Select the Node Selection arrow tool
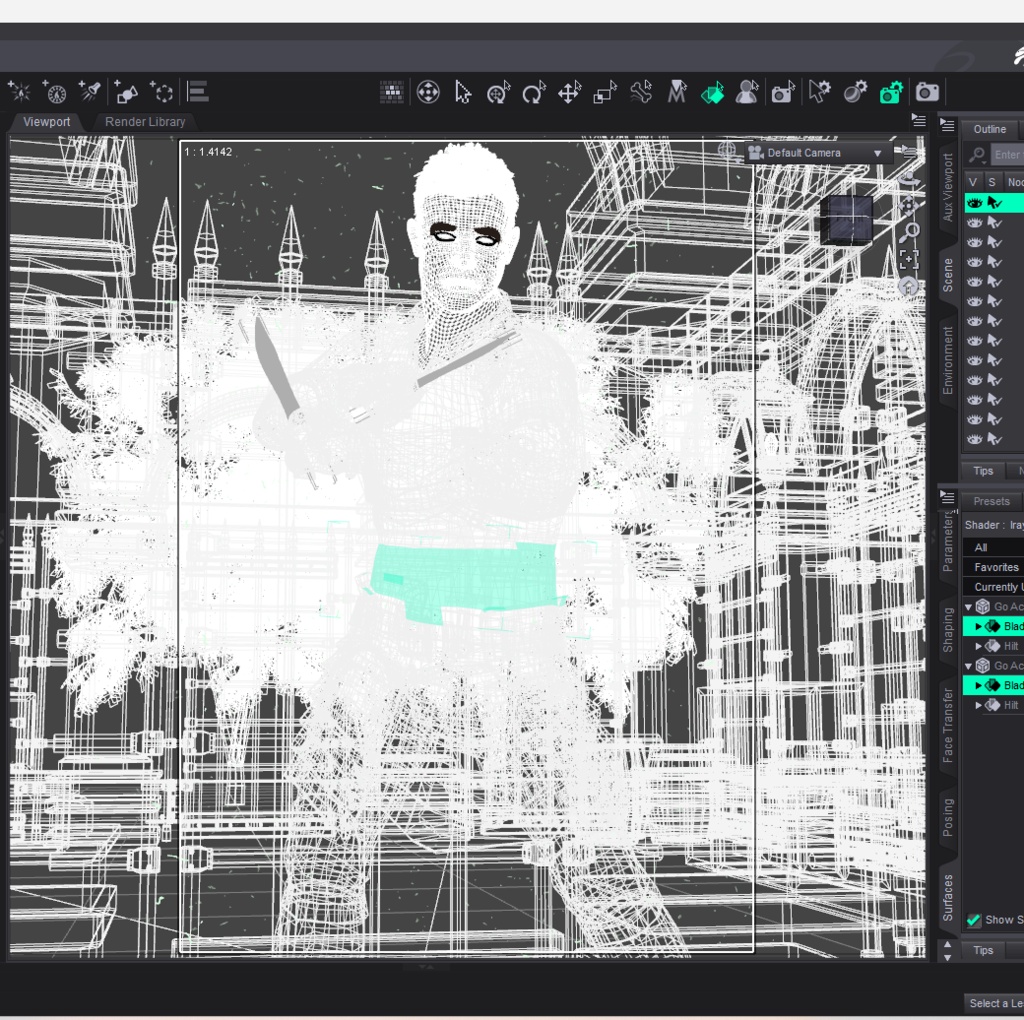The height and width of the screenshot is (1020, 1024). (463, 92)
